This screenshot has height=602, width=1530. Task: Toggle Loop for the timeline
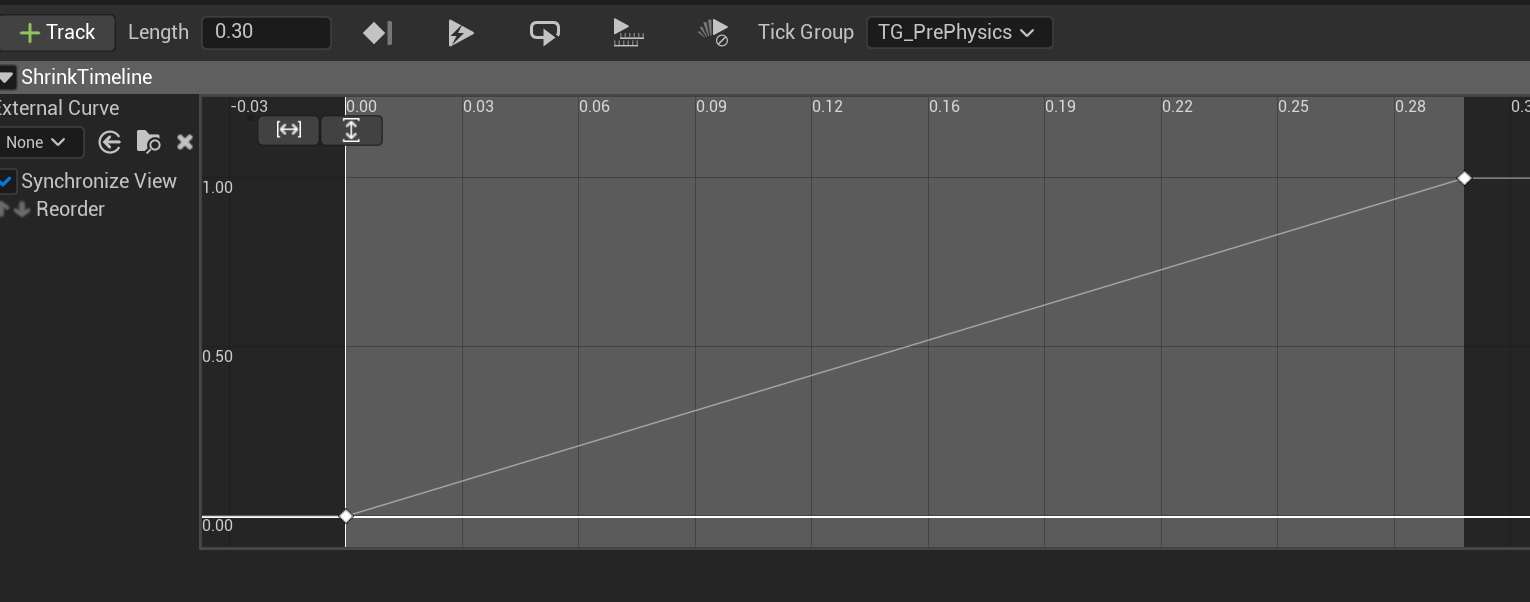[544, 33]
